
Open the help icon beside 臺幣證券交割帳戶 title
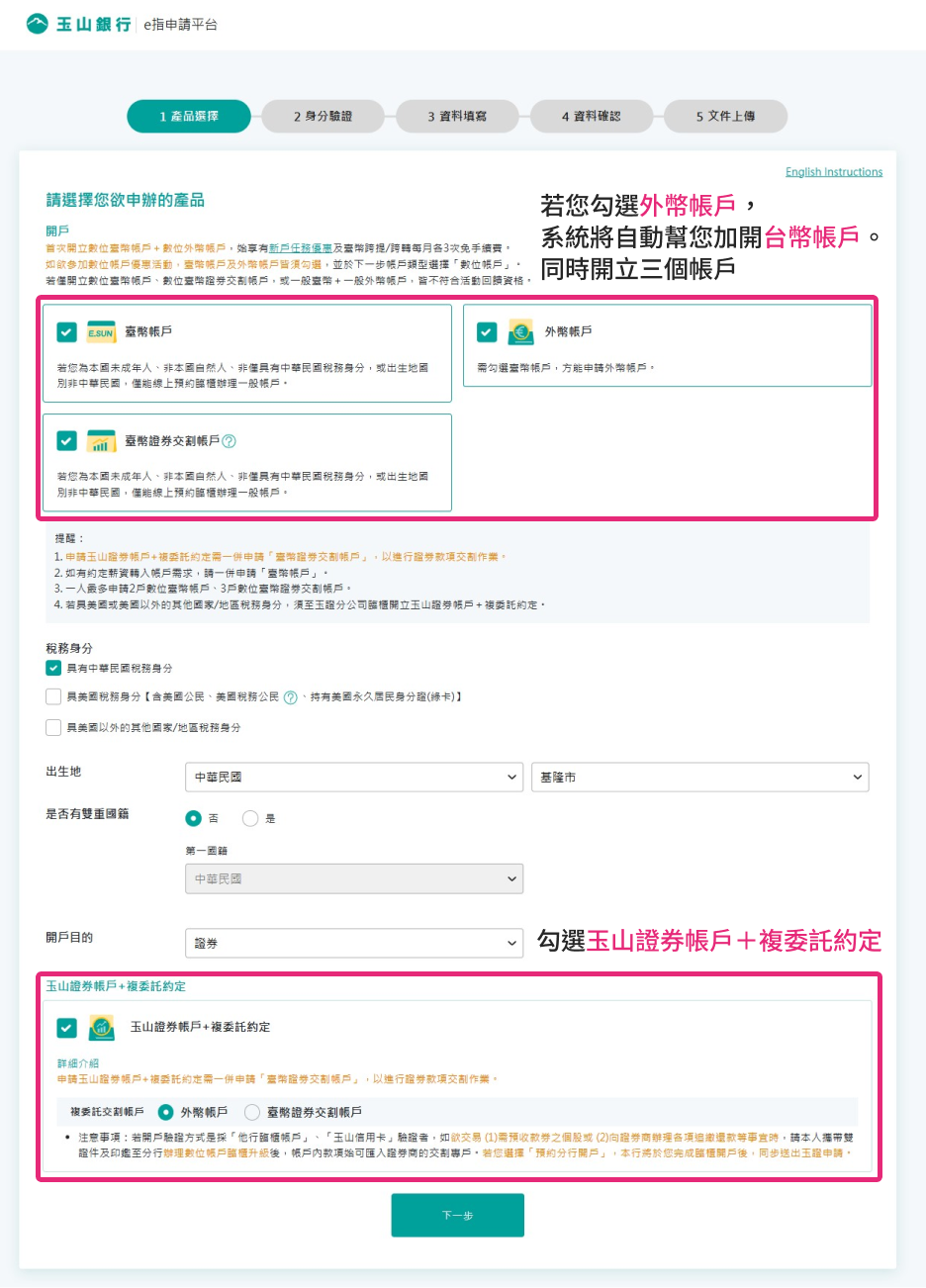click(230, 441)
